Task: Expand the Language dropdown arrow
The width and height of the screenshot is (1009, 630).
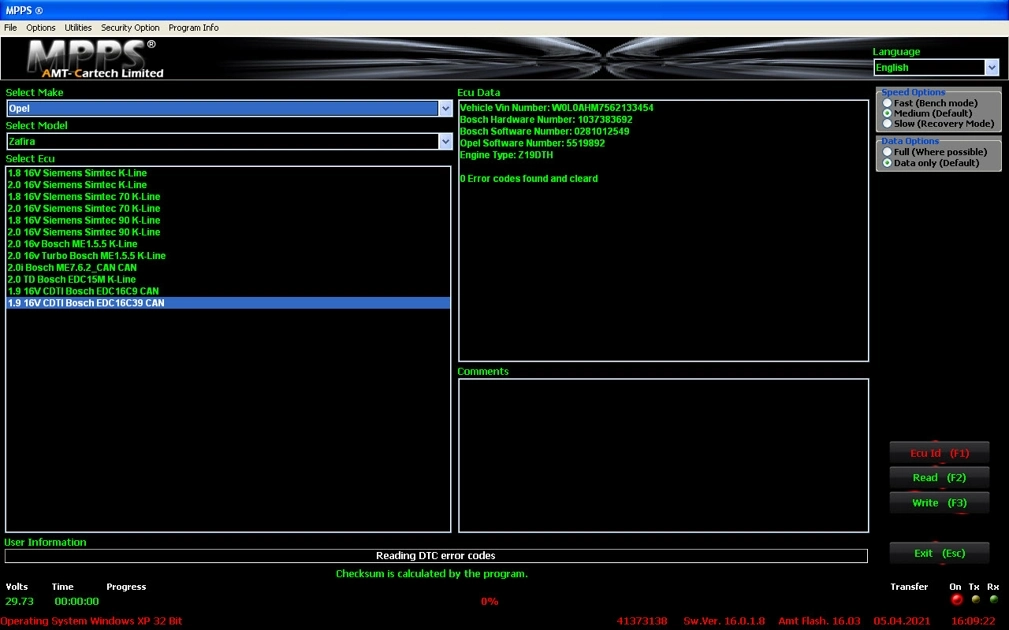Action: click(992, 67)
